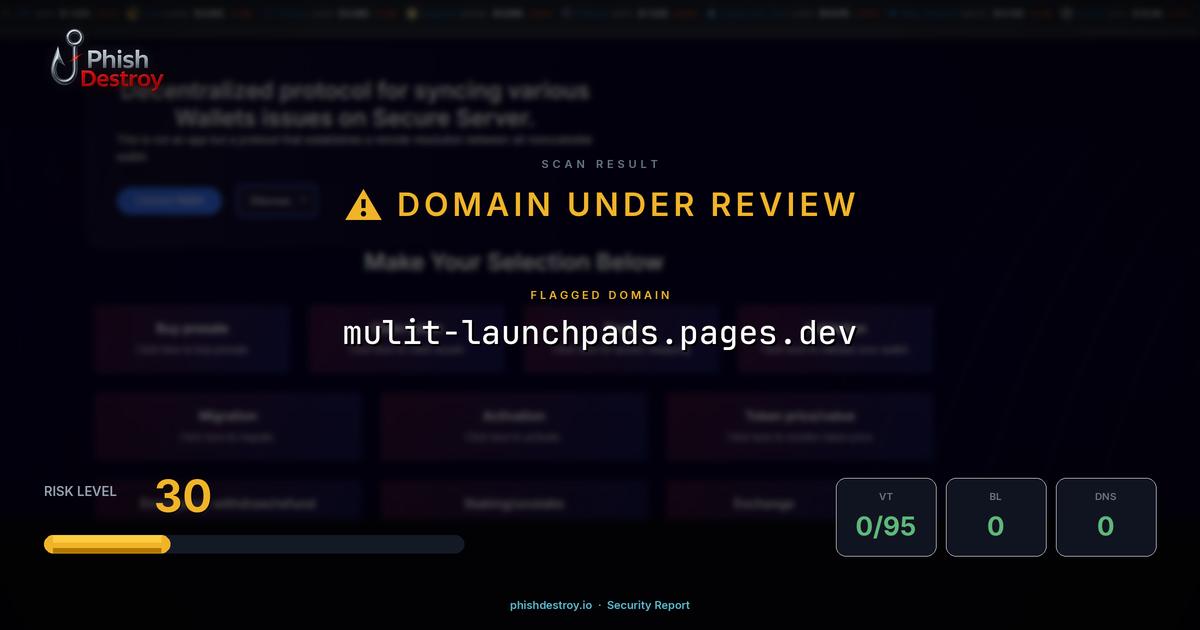Screen dimensions: 1200x630
Task: Click the DNS score badge
Action: click(x=1106, y=517)
